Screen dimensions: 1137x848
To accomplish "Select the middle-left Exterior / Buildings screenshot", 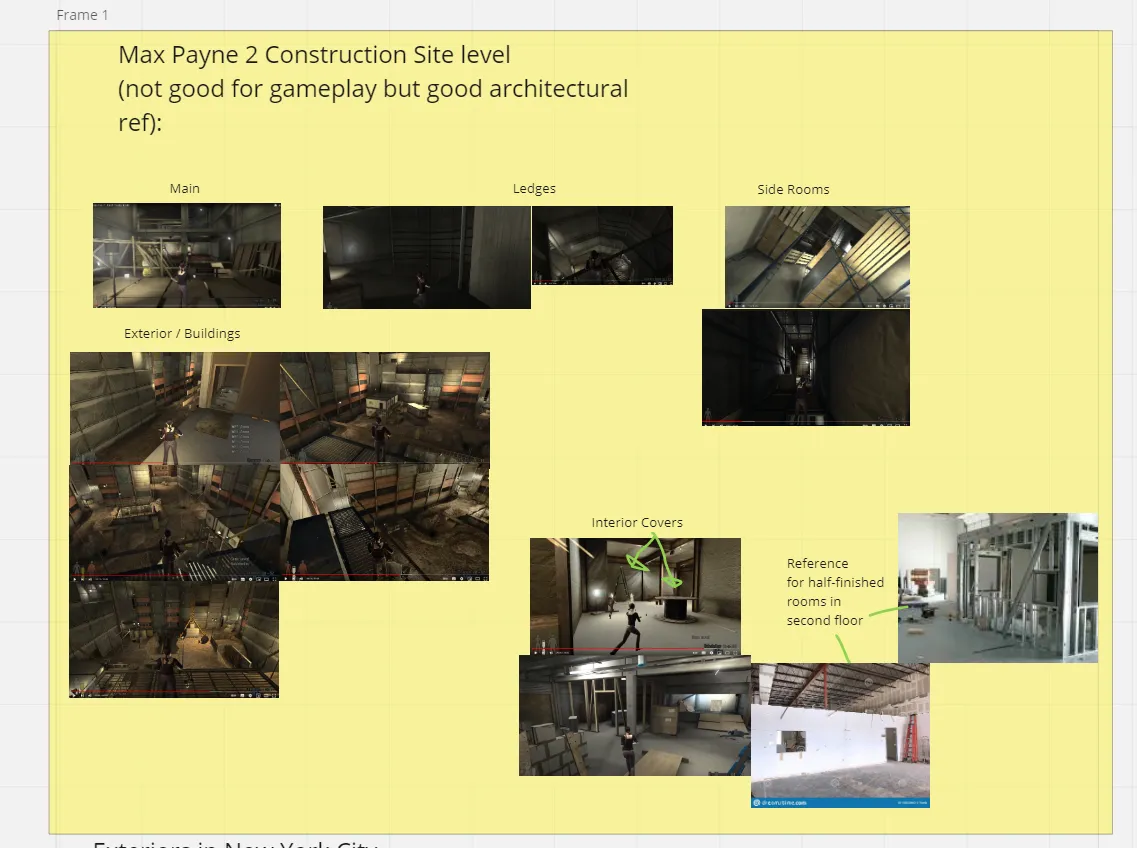I will click(x=175, y=523).
